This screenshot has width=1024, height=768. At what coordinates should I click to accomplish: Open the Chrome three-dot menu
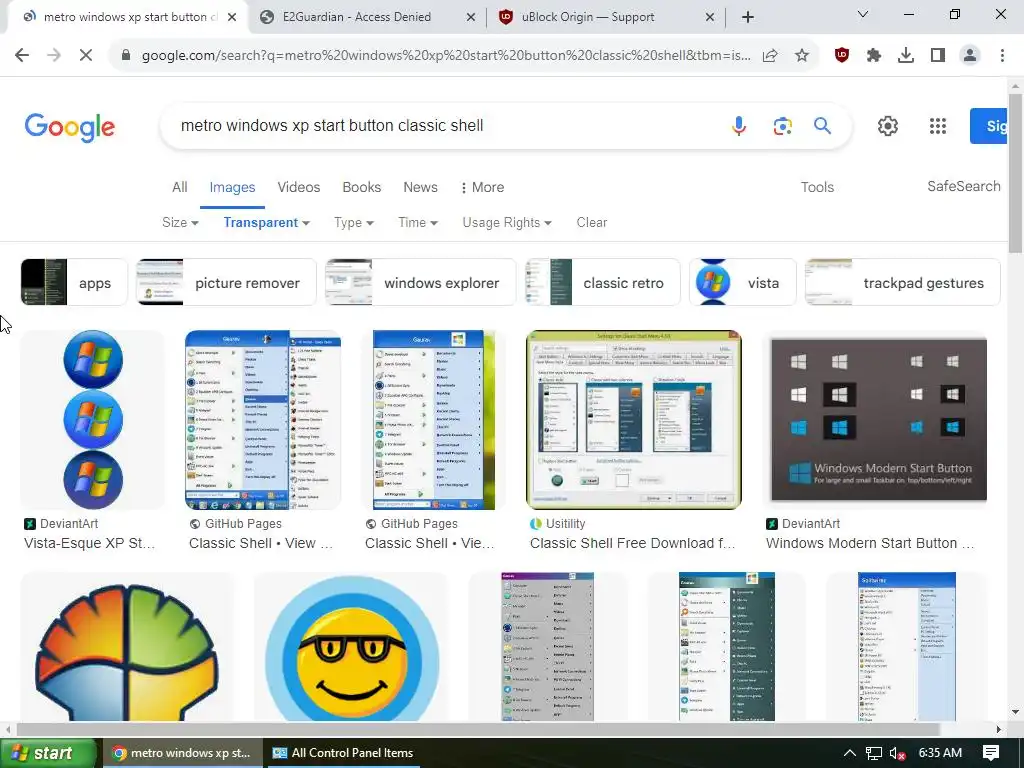[1002, 56]
